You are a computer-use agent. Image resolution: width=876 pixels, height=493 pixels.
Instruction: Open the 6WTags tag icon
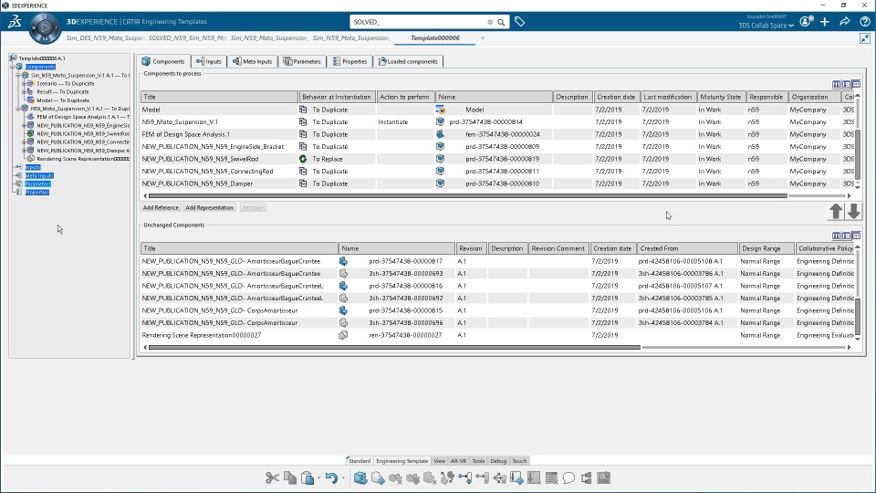coord(520,22)
